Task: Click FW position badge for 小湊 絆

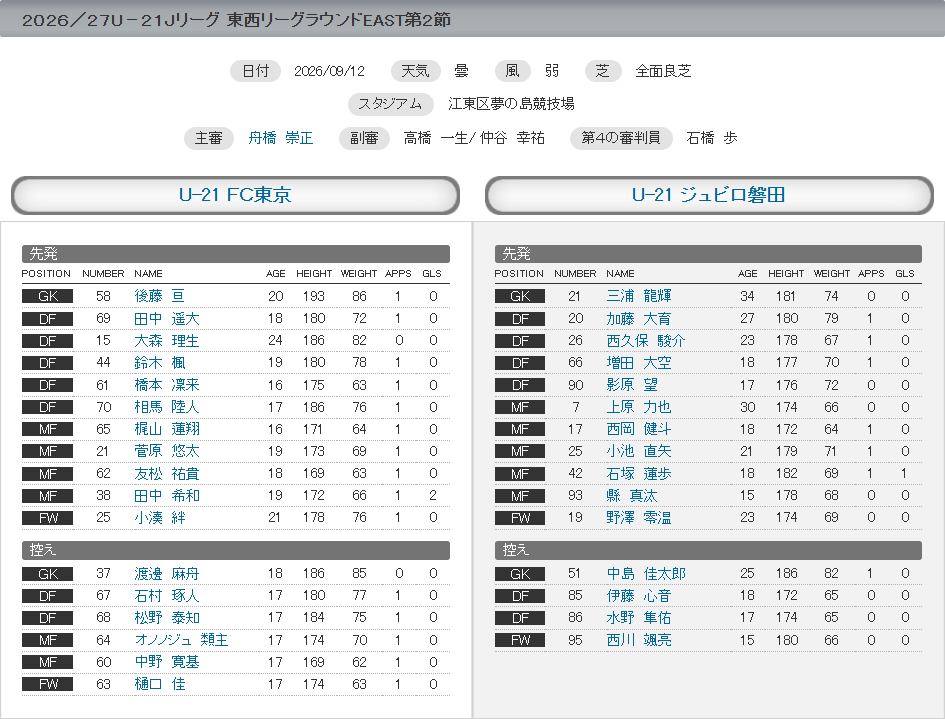Action: point(48,518)
